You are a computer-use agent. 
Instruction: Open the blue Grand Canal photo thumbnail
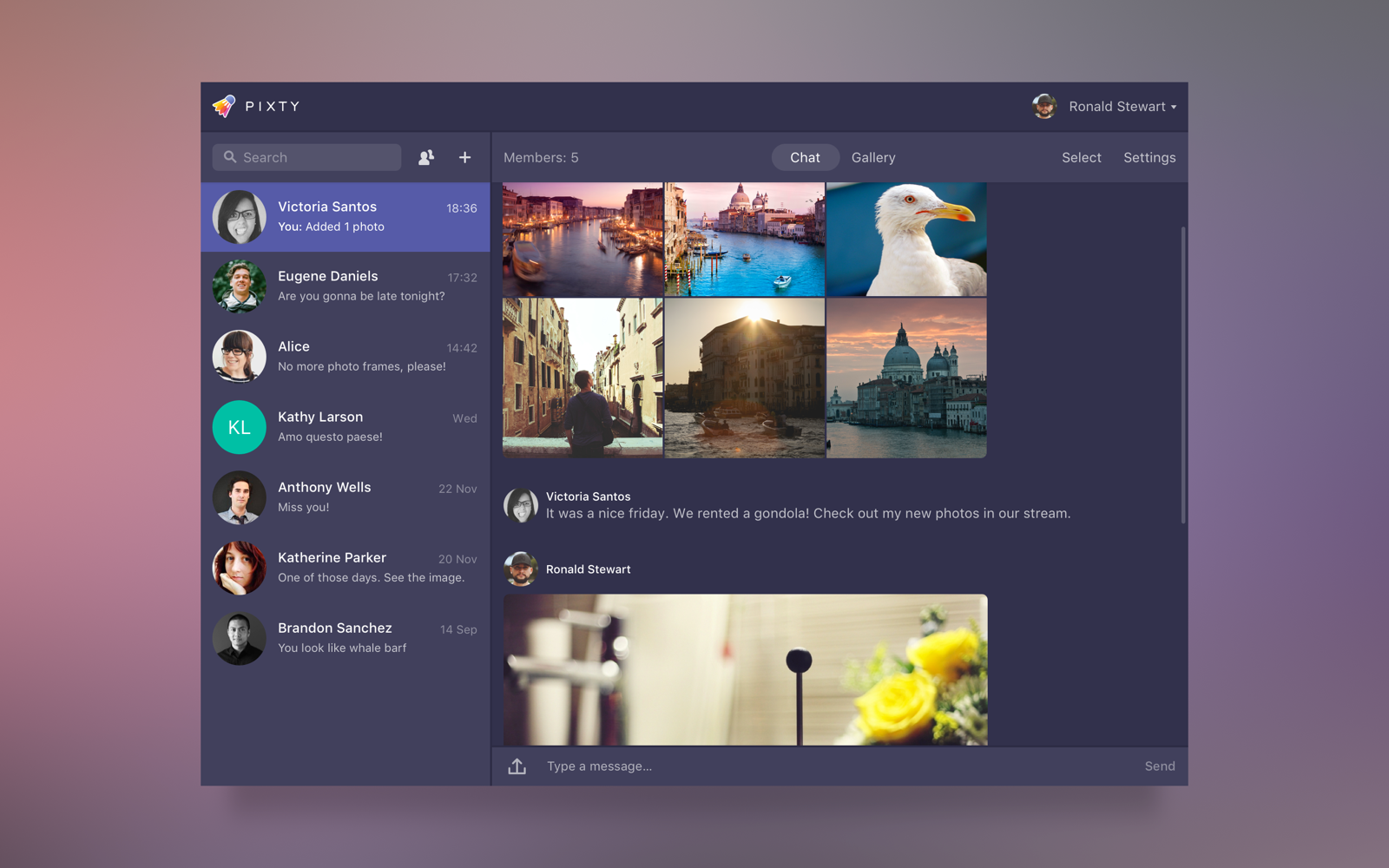click(x=745, y=240)
